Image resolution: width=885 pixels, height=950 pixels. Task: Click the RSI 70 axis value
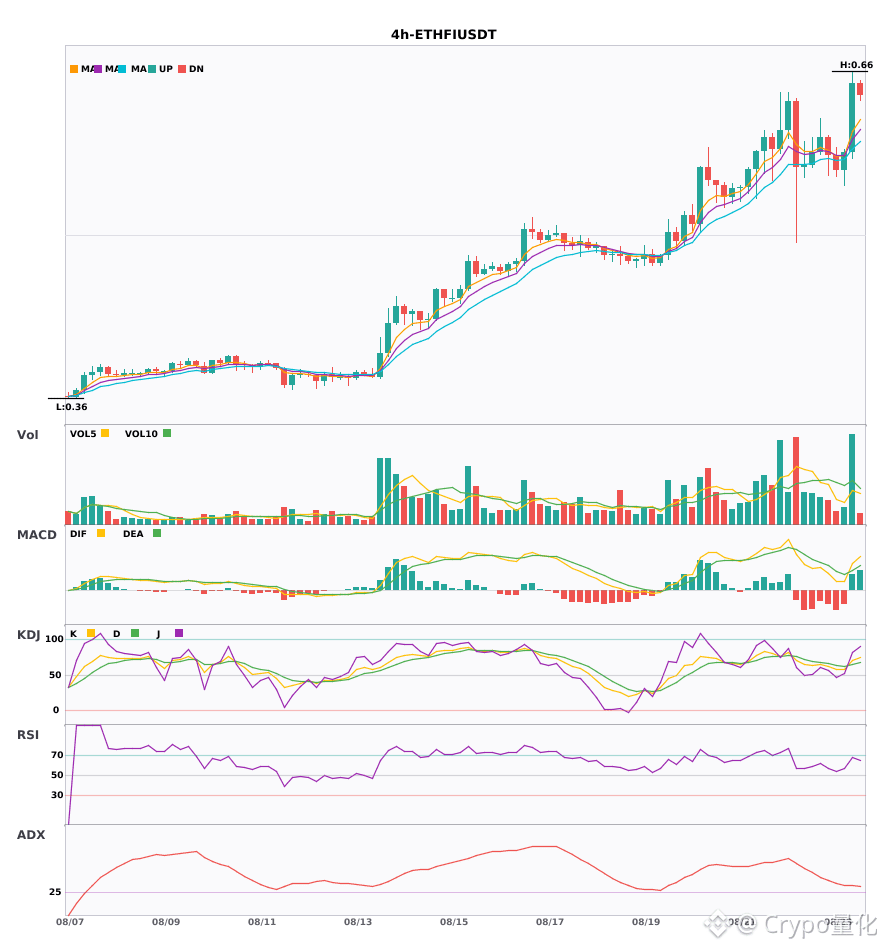(x=58, y=755)
